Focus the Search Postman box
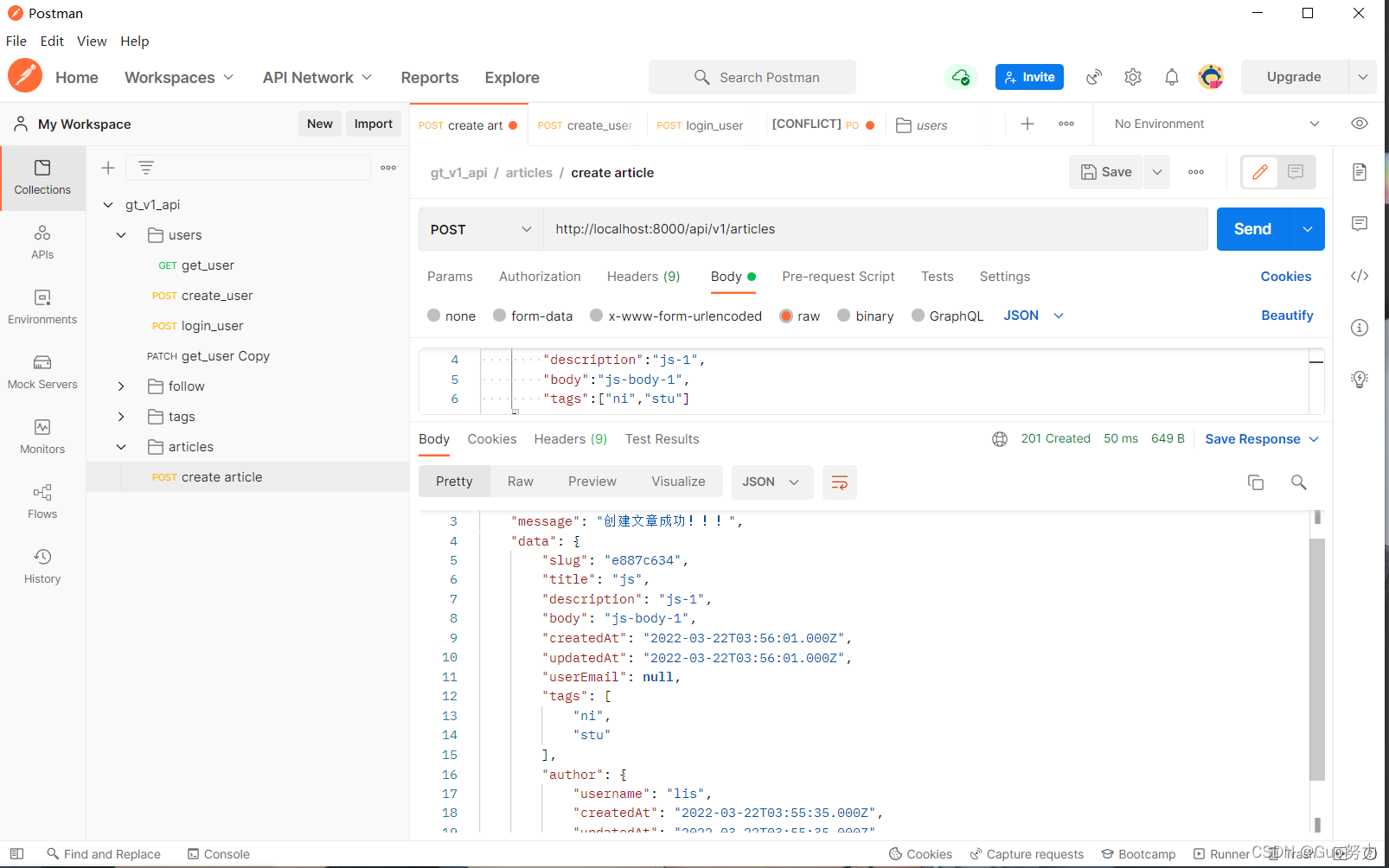Viewport: 1389px width, 868px height. [752, 77]
